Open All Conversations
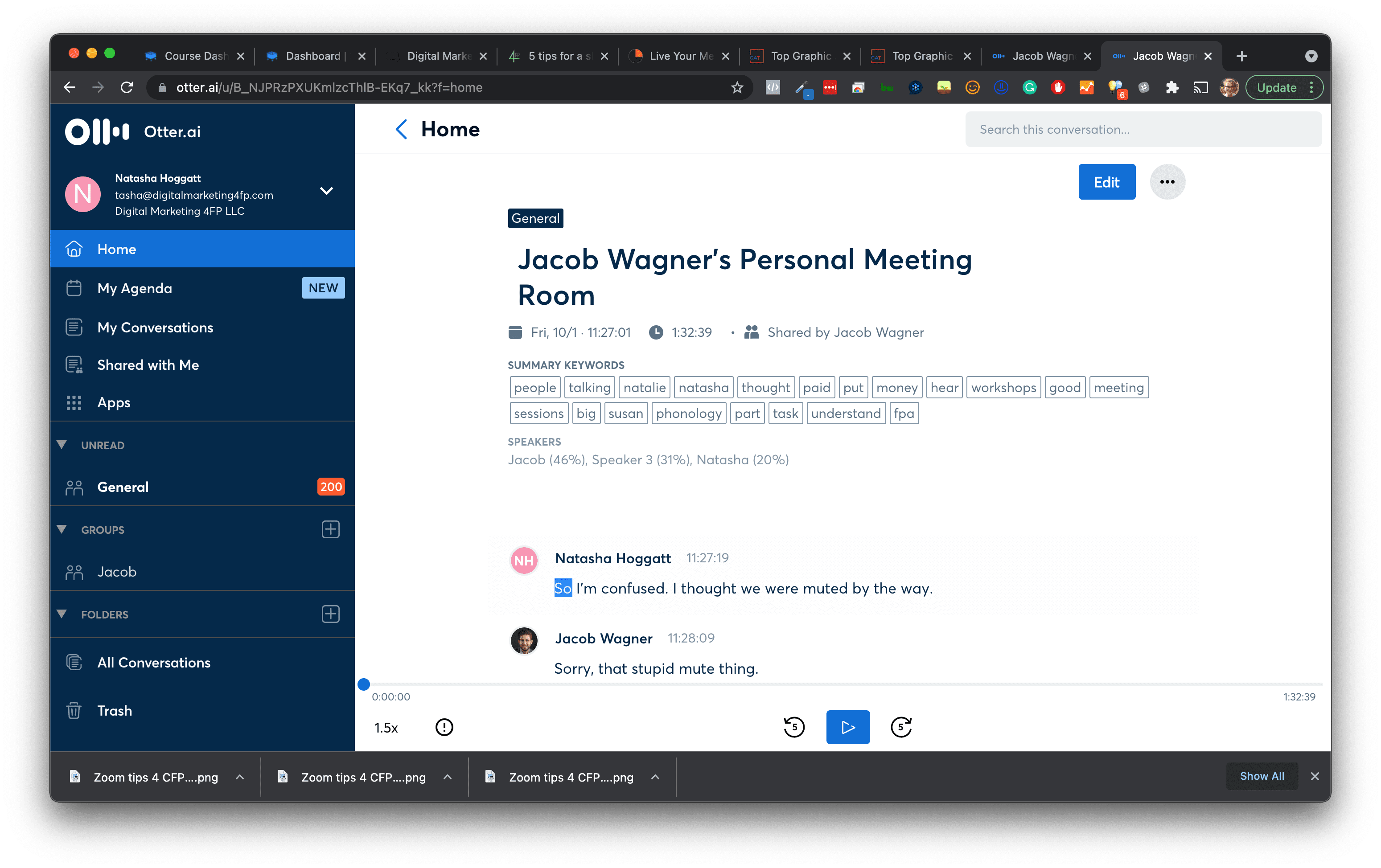Screen dimensions: 1381x868 pos(202,662)
